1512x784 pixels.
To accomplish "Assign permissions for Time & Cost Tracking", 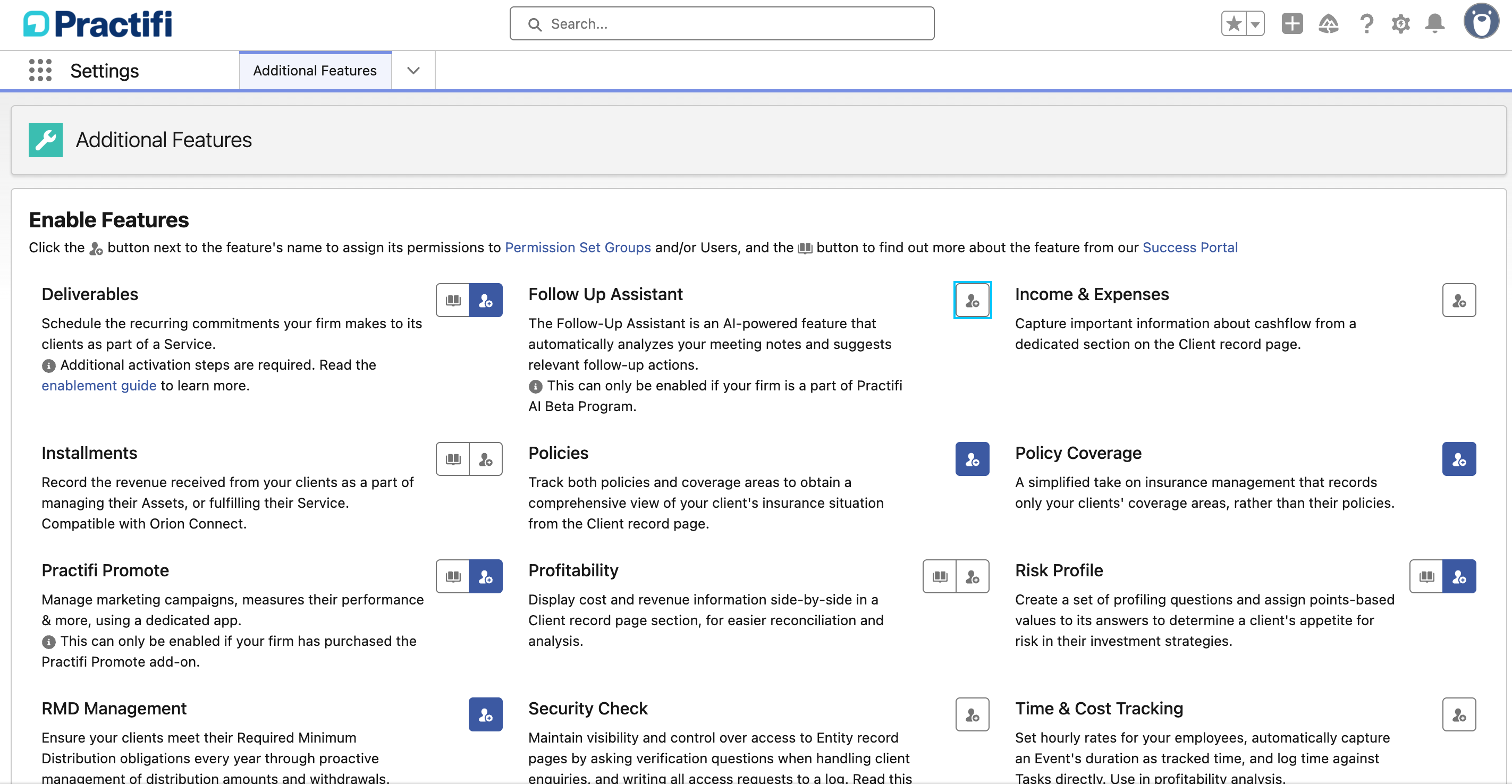I will click(x=1458, y=714).
